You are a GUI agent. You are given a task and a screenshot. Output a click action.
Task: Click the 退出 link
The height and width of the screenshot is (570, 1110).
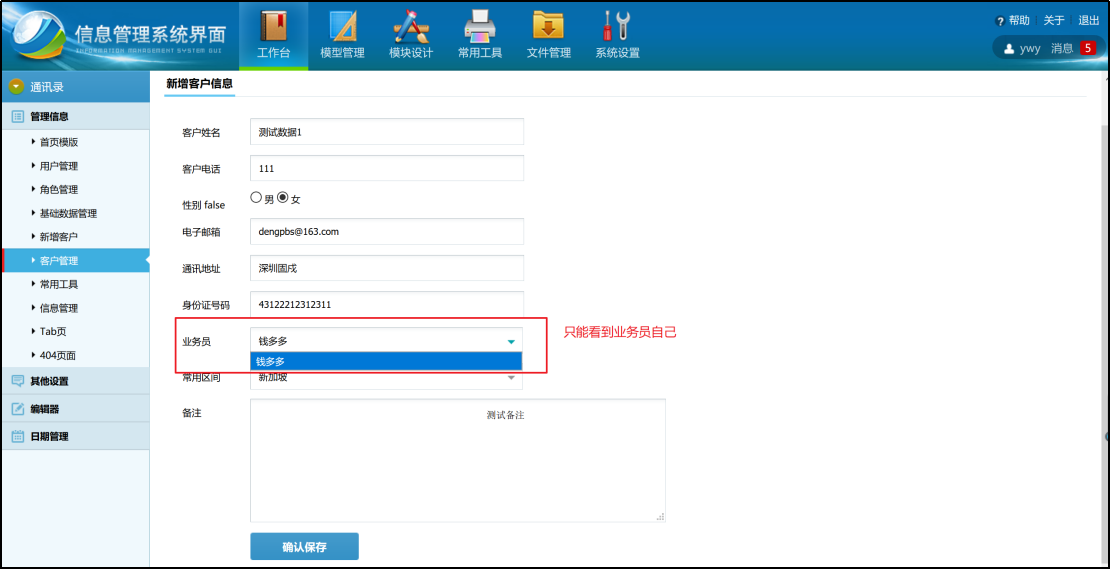tap(1089, 21)
